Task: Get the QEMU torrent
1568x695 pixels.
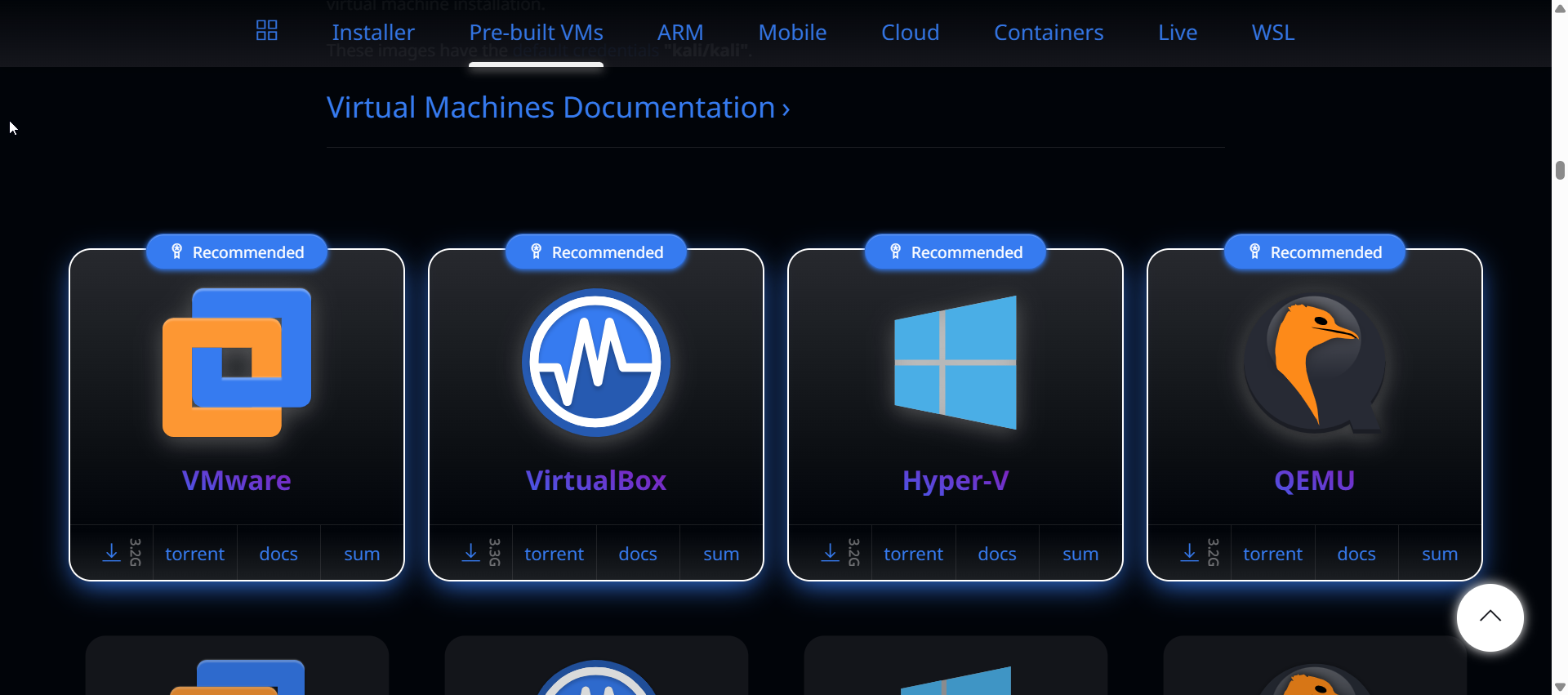Action: pos(1273,554)
